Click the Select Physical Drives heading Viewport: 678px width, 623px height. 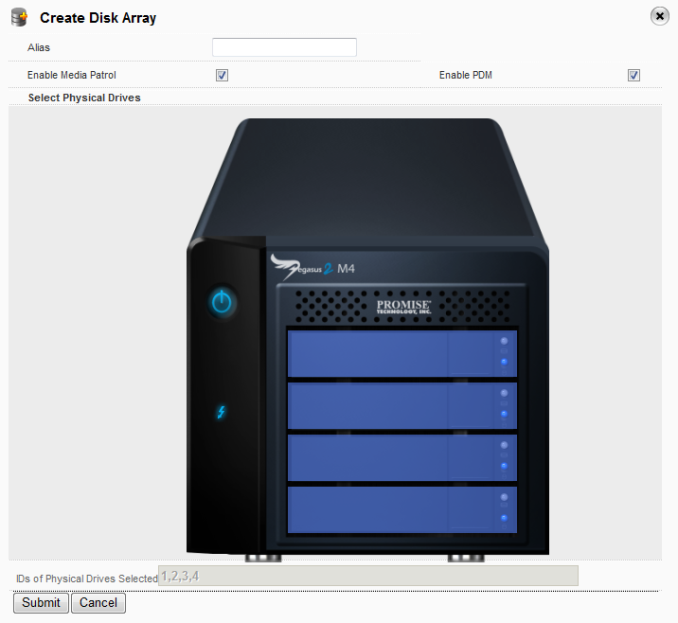click(84, 98)
